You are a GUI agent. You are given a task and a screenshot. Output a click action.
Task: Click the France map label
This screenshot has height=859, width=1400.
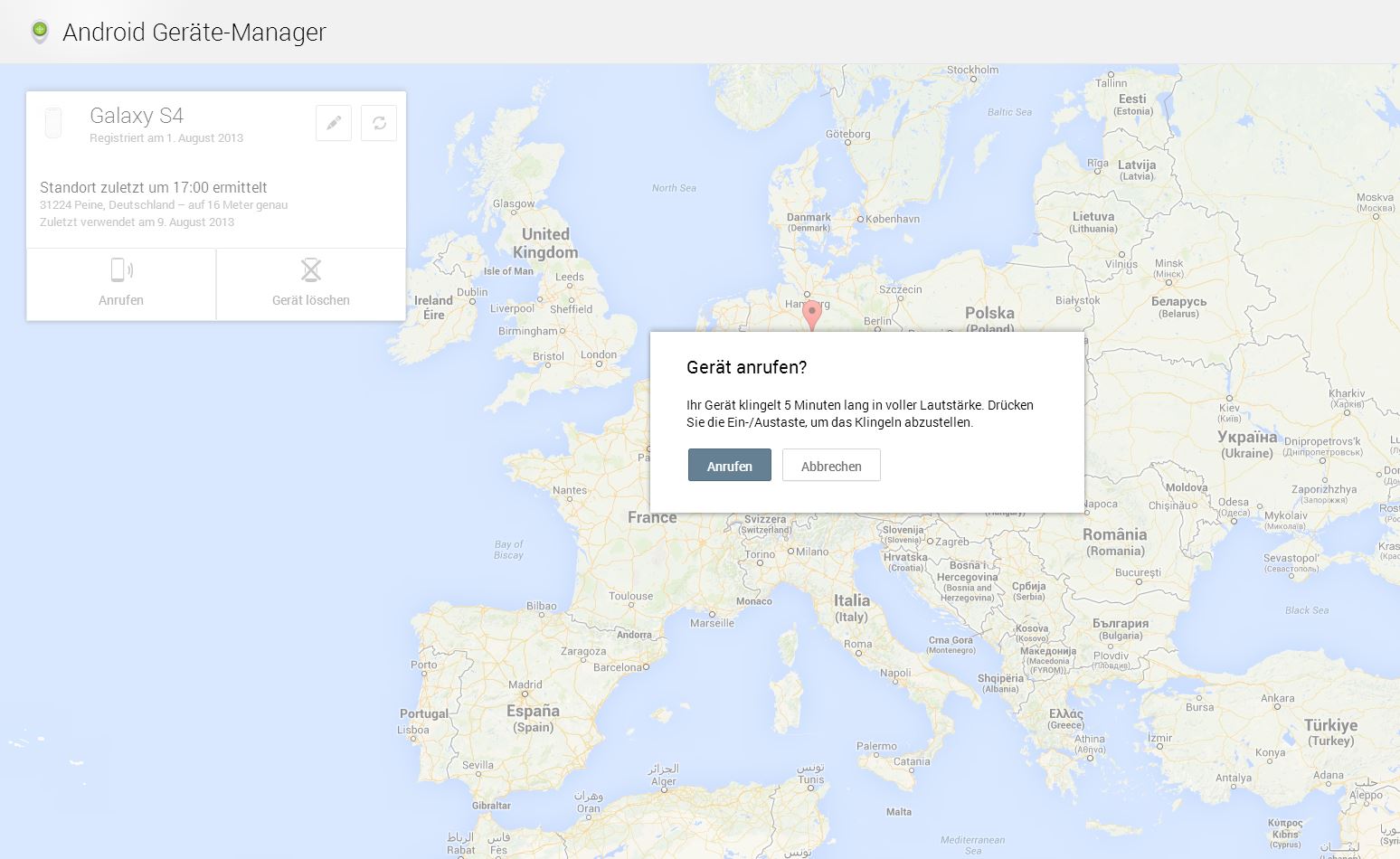(x=652, y=517)
